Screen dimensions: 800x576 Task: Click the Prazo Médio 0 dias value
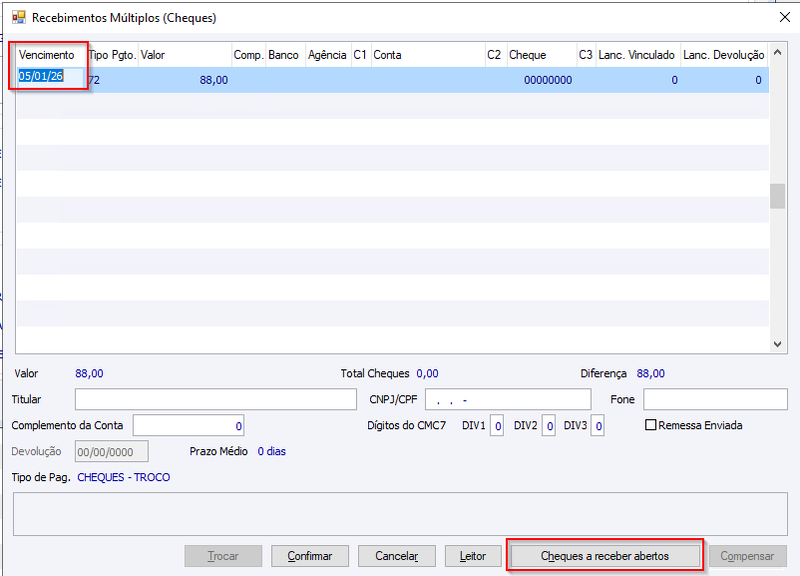tap(271, 452)
